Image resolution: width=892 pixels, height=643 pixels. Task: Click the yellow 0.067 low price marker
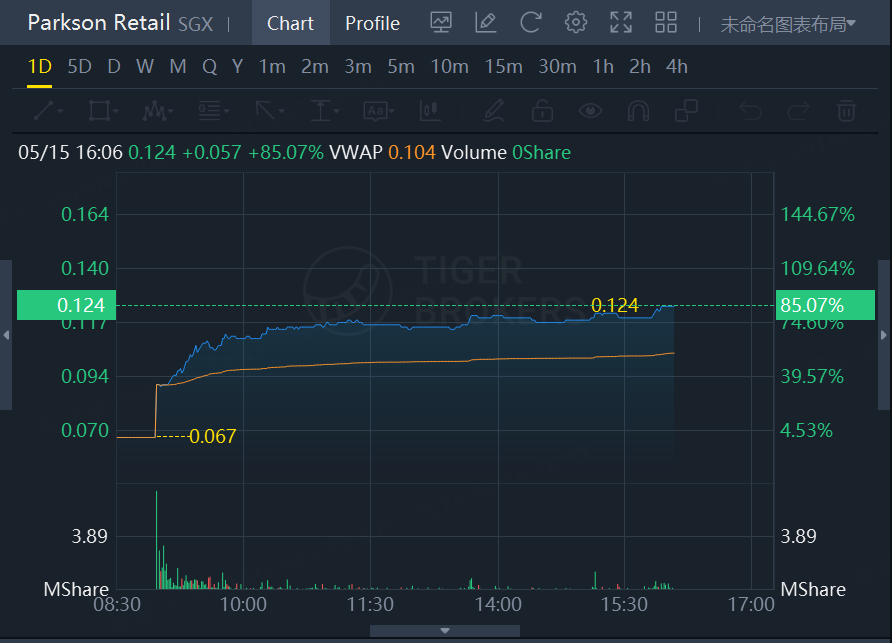click(212, 436)
